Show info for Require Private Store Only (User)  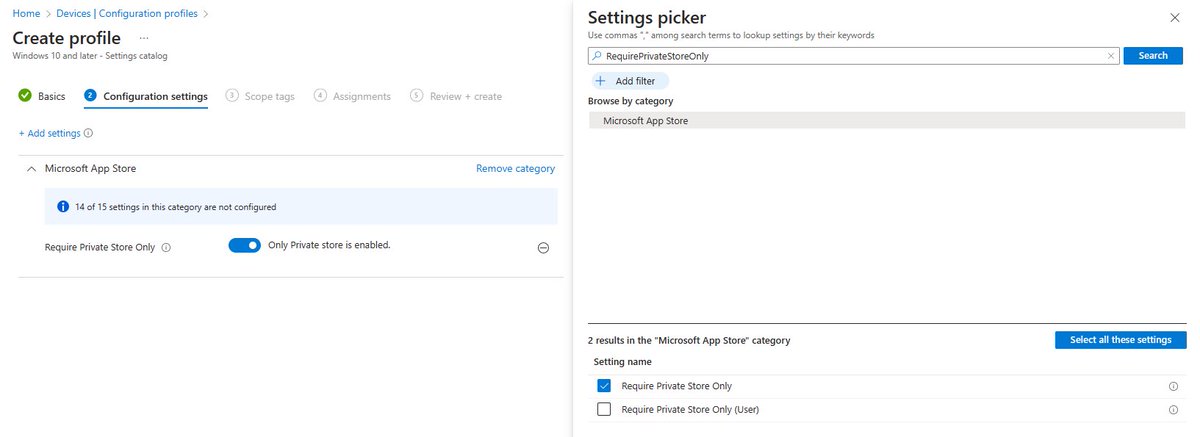tap(1173, 410)
